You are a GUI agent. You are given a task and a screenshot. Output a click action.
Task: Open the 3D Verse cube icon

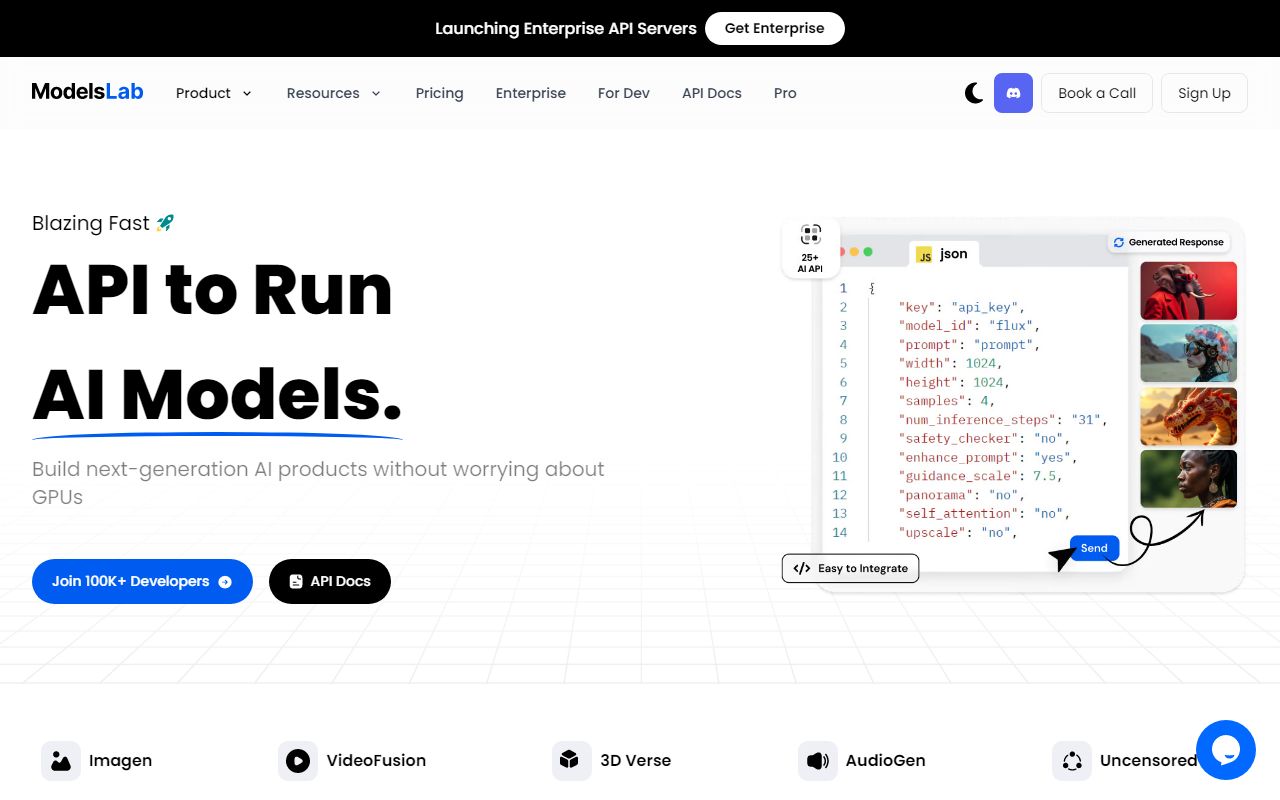[x=571, y=761]
